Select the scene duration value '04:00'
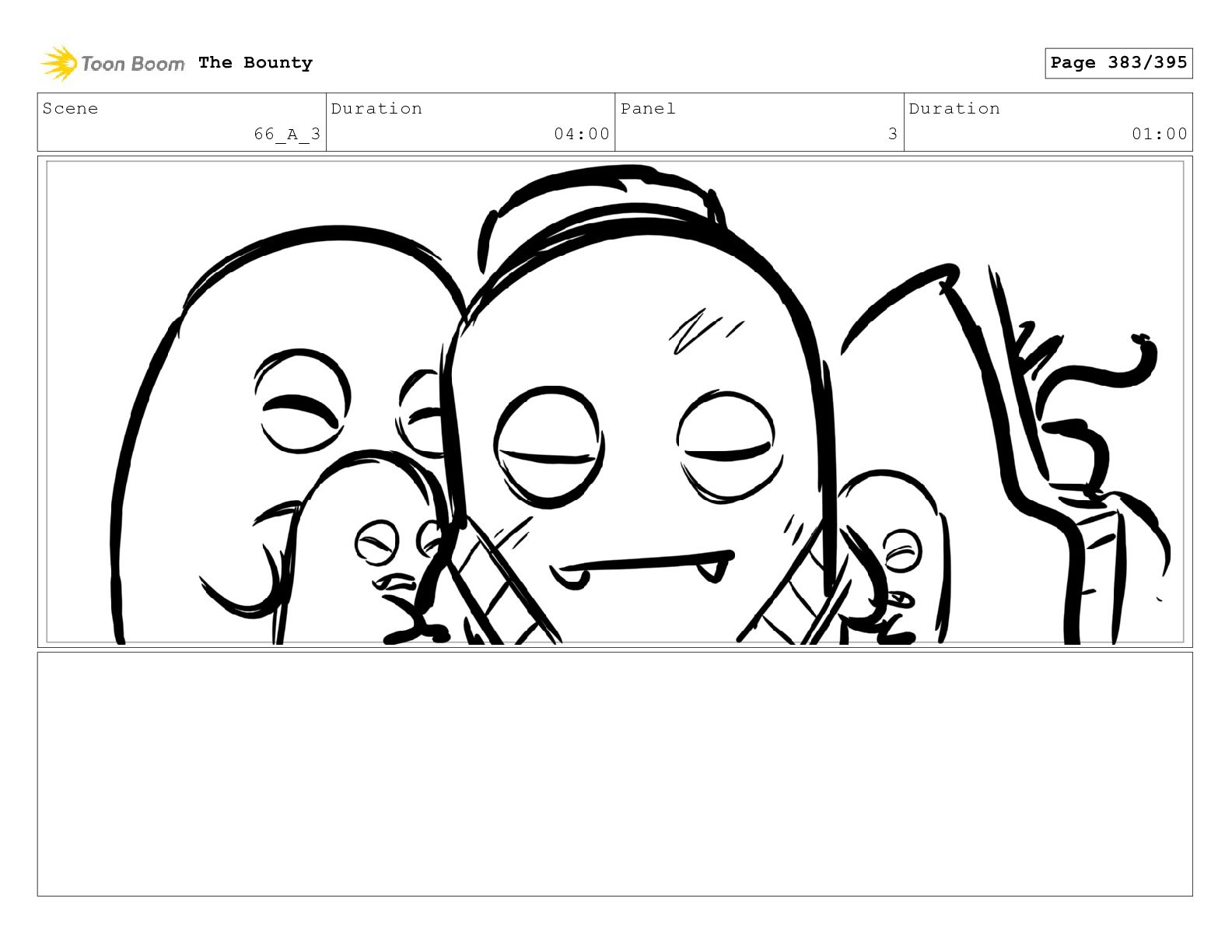 click(582, 134)
